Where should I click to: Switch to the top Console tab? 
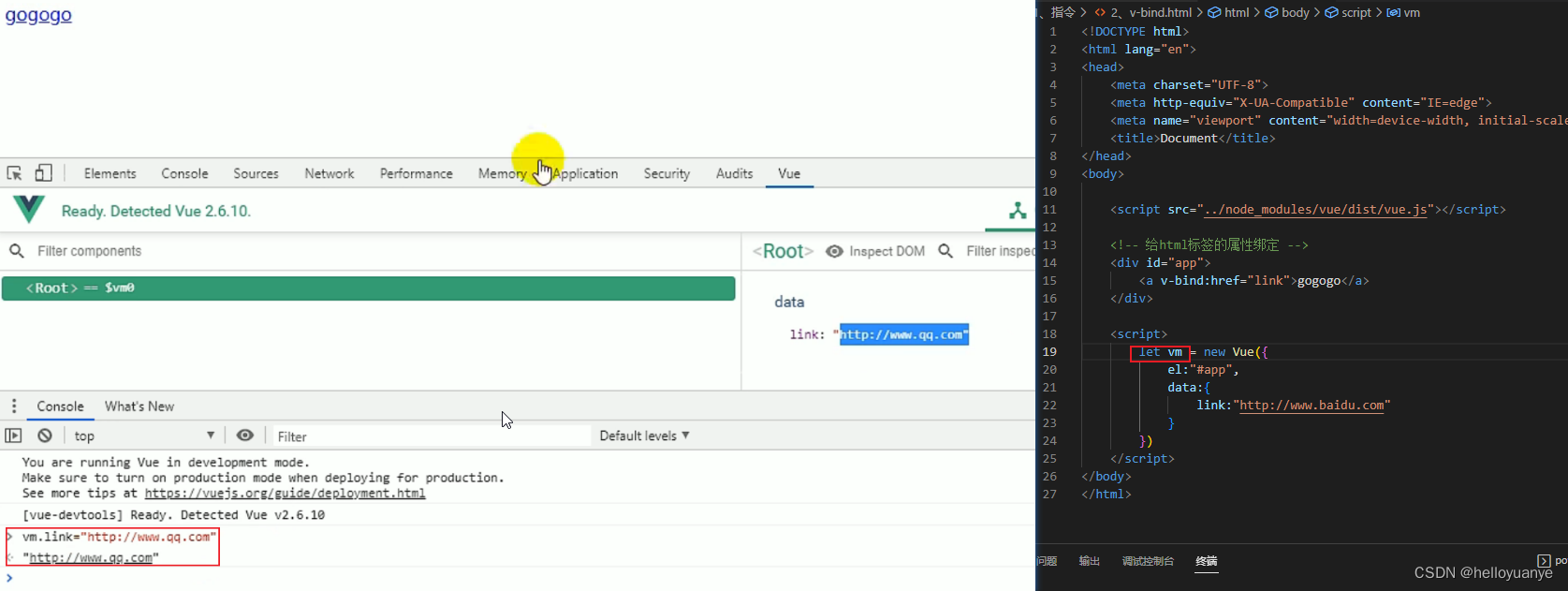pyautogui.click(x=184, y=173)
